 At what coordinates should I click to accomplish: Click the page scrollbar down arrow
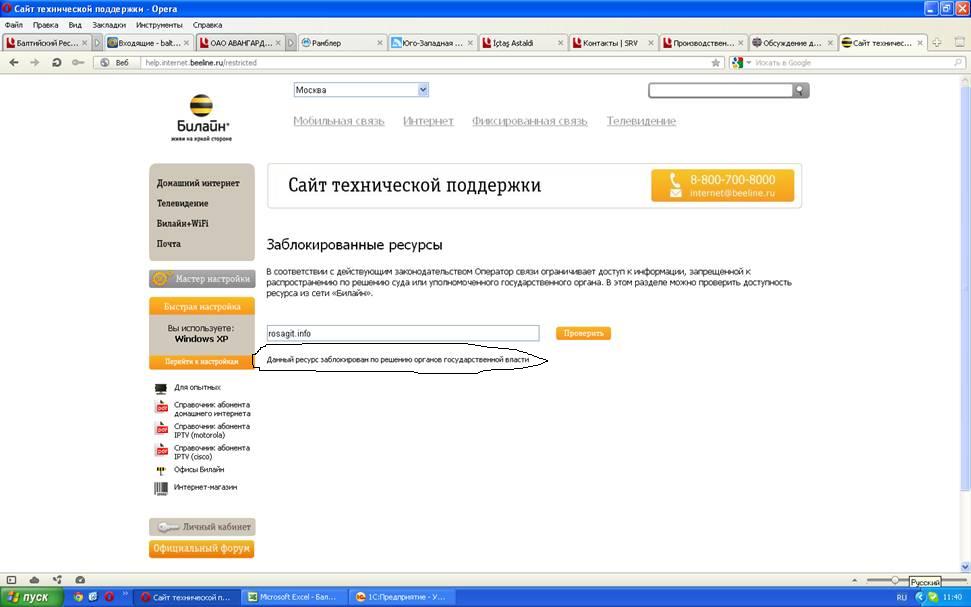point(965,567)
